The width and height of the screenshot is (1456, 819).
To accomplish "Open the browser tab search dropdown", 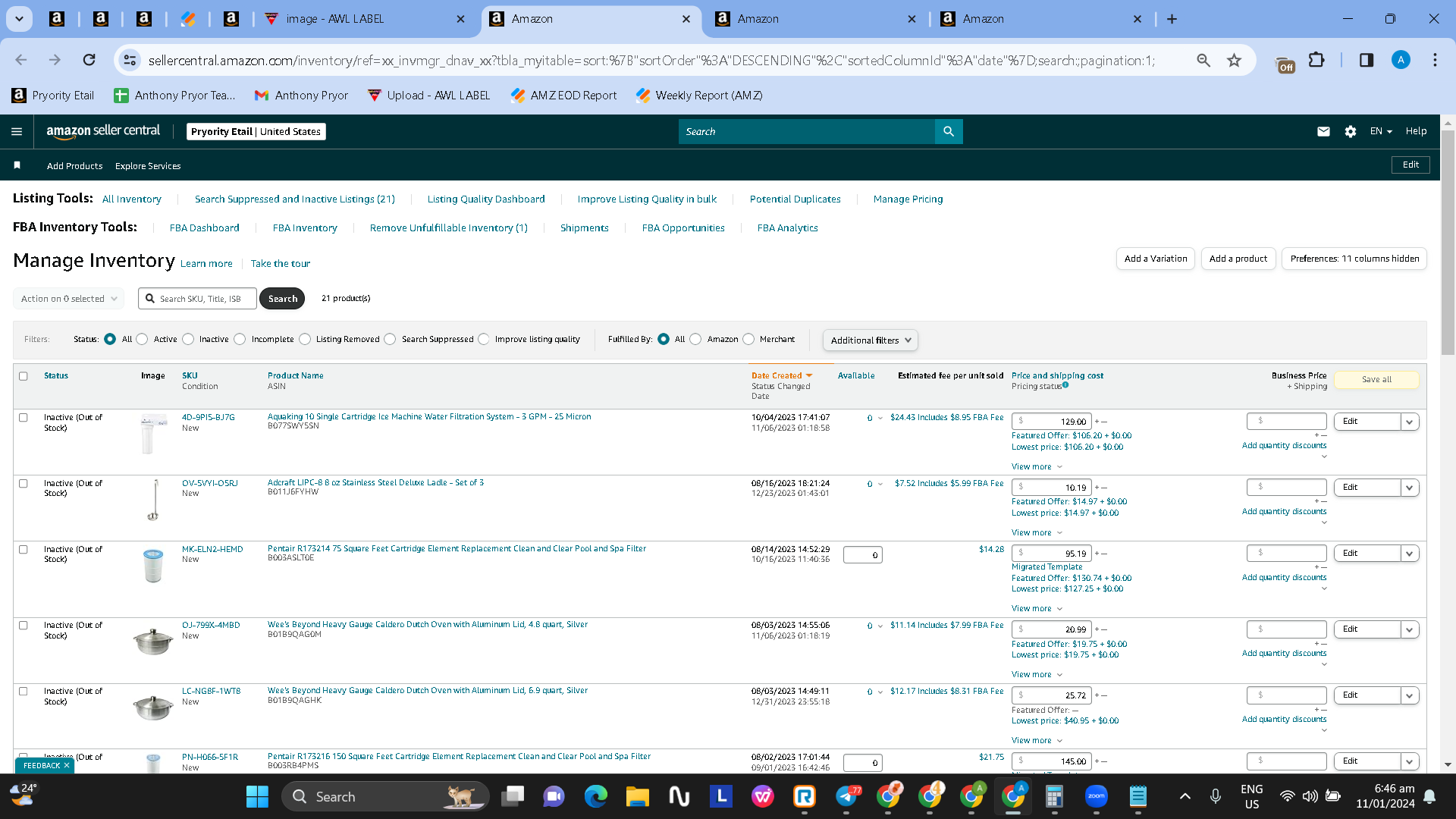I will coord(19,19).
